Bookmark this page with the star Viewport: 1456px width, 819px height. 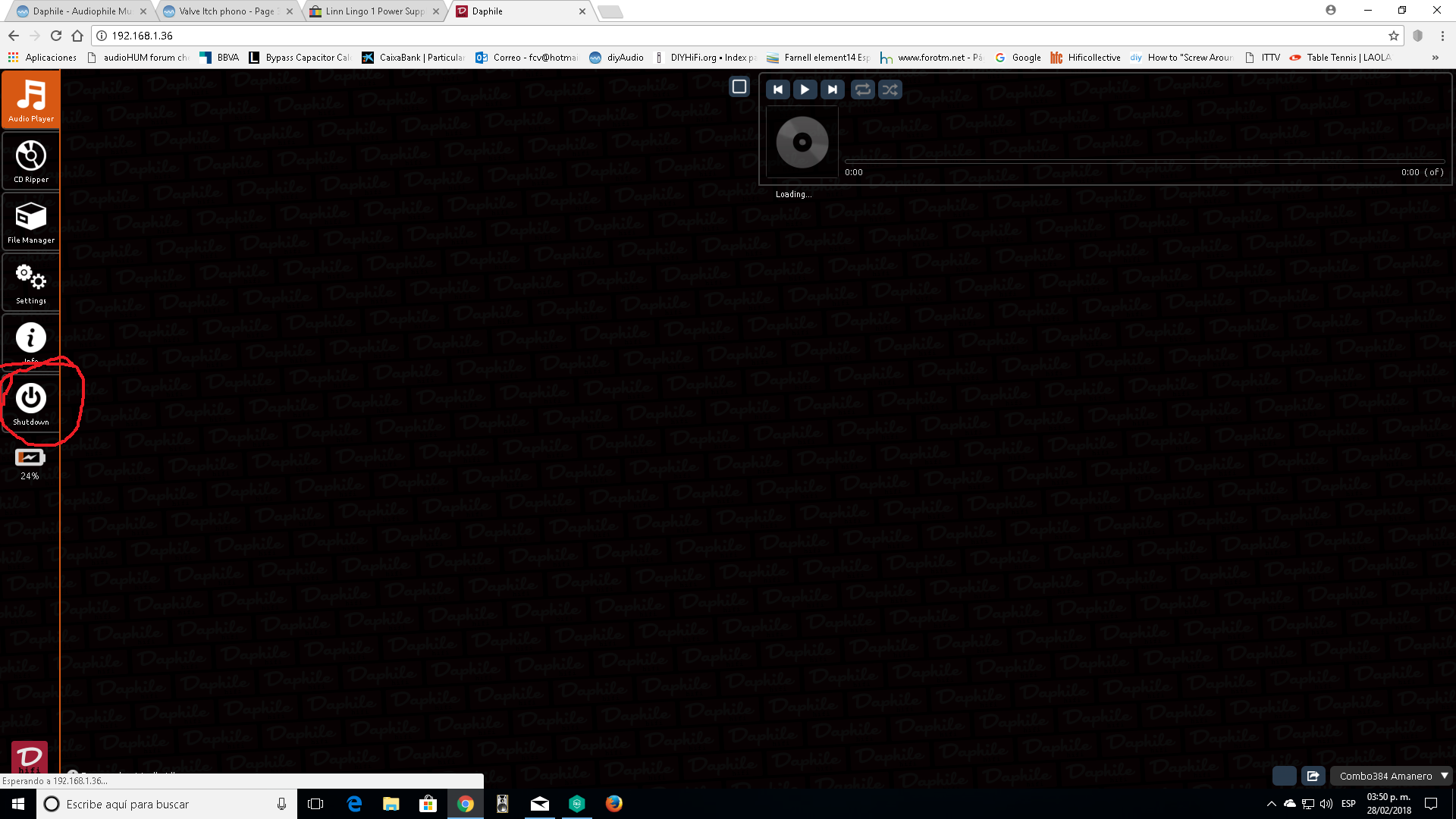coord(1393,36)
